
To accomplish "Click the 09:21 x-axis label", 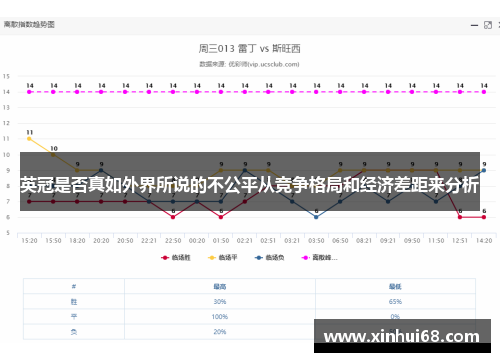I will coord(388,241).
